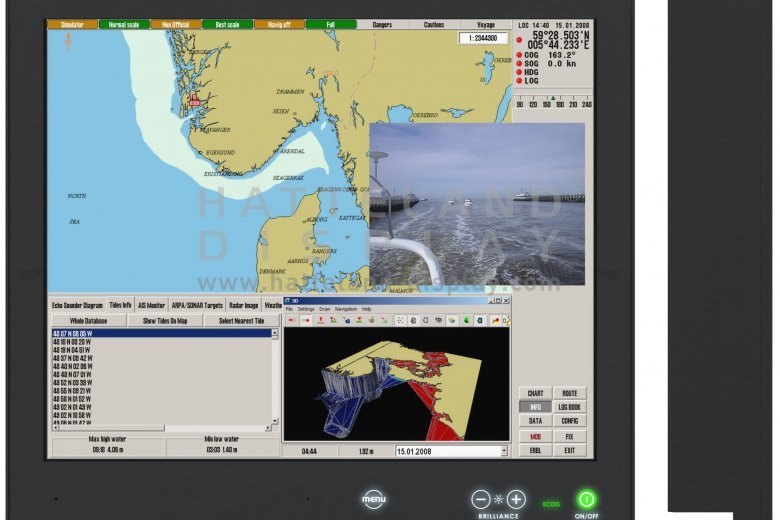Viewport: 780px width, 520px height.
Task: Click the heading scale bar under LOG
Action: pos(553,102)
